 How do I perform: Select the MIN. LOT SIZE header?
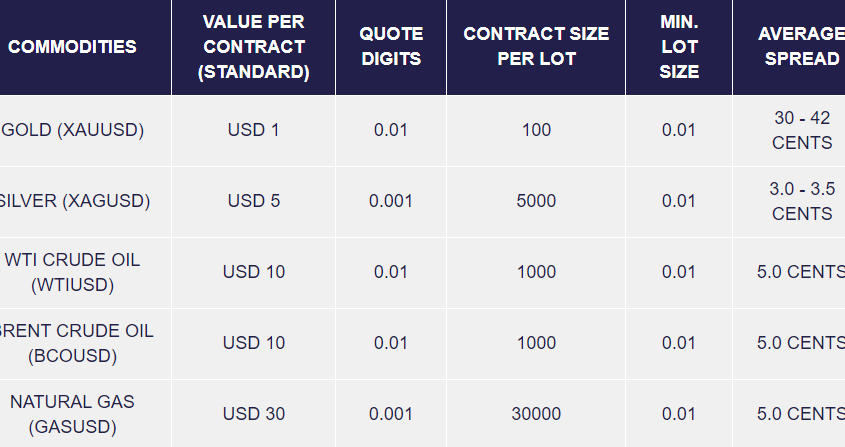pyautogui.click(x=679, y=47)
